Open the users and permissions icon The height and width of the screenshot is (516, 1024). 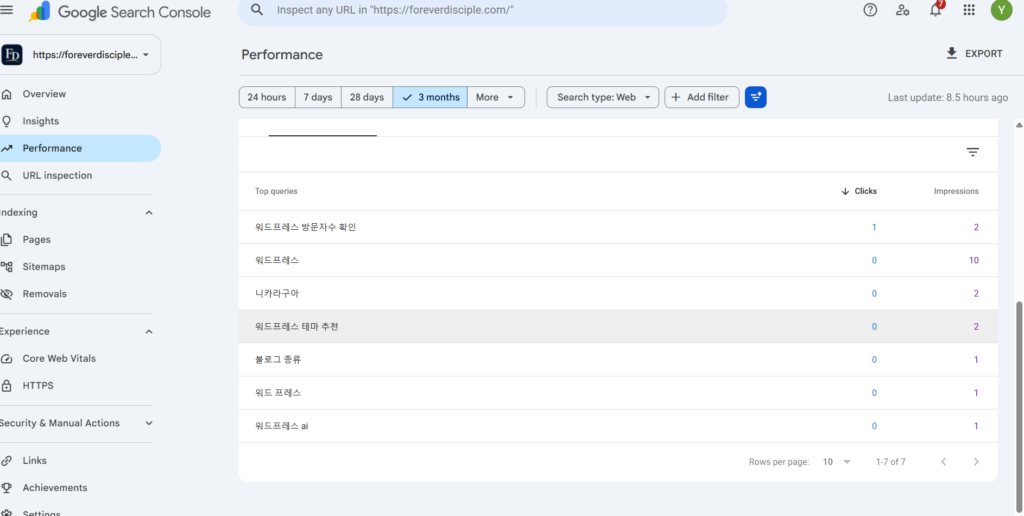pos(903,10)
